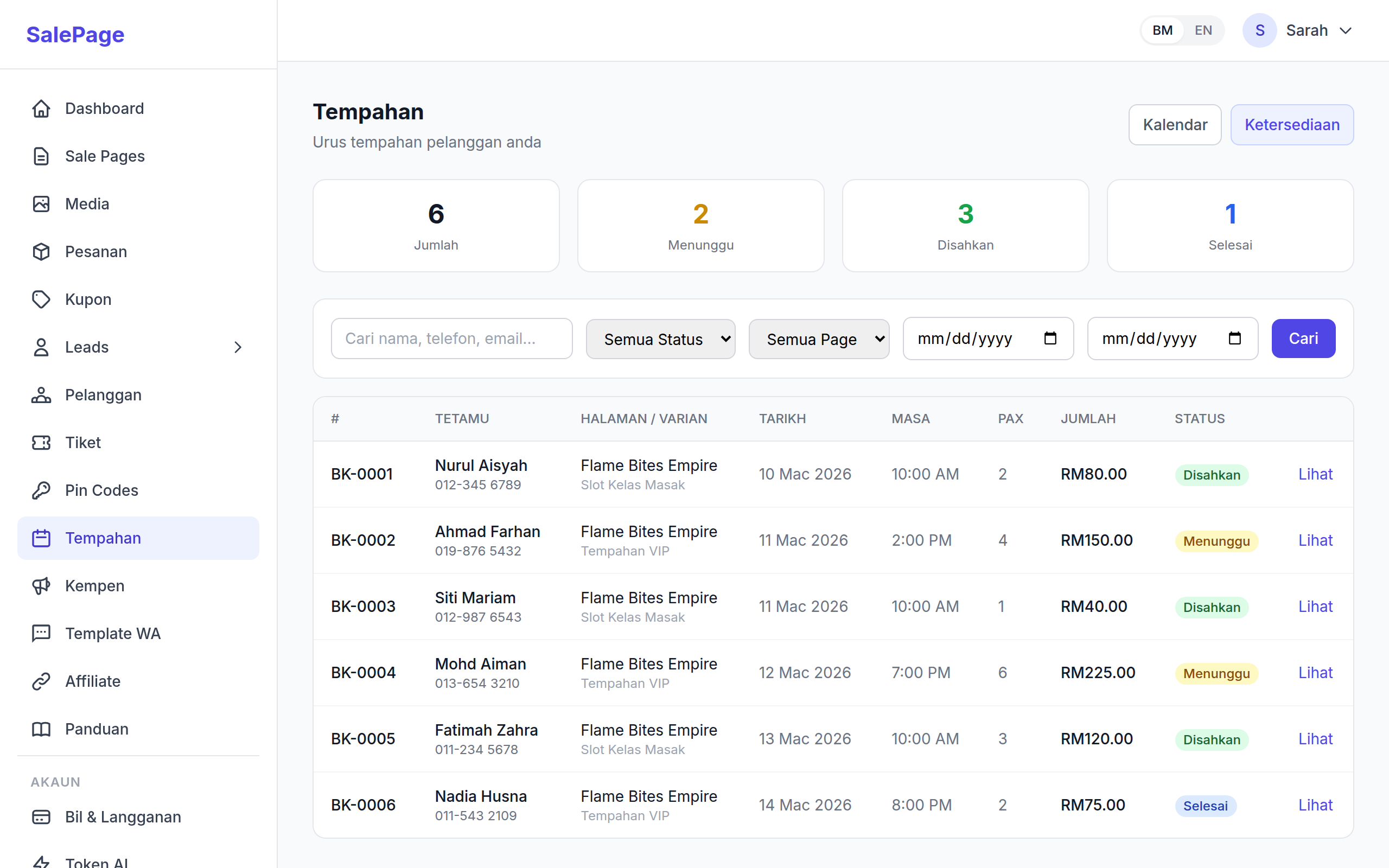Expand the Leads submenu chevron
This screenshot has height=868, width=1389.
pos(238,347)
